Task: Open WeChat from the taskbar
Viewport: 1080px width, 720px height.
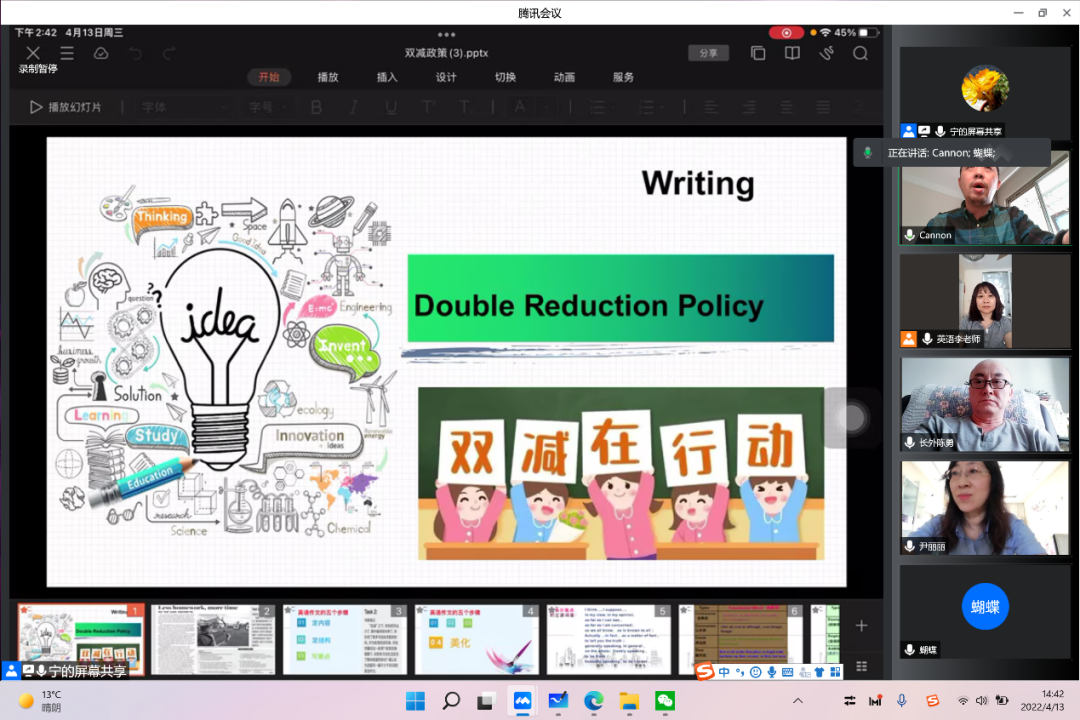Action: point(665,701)
